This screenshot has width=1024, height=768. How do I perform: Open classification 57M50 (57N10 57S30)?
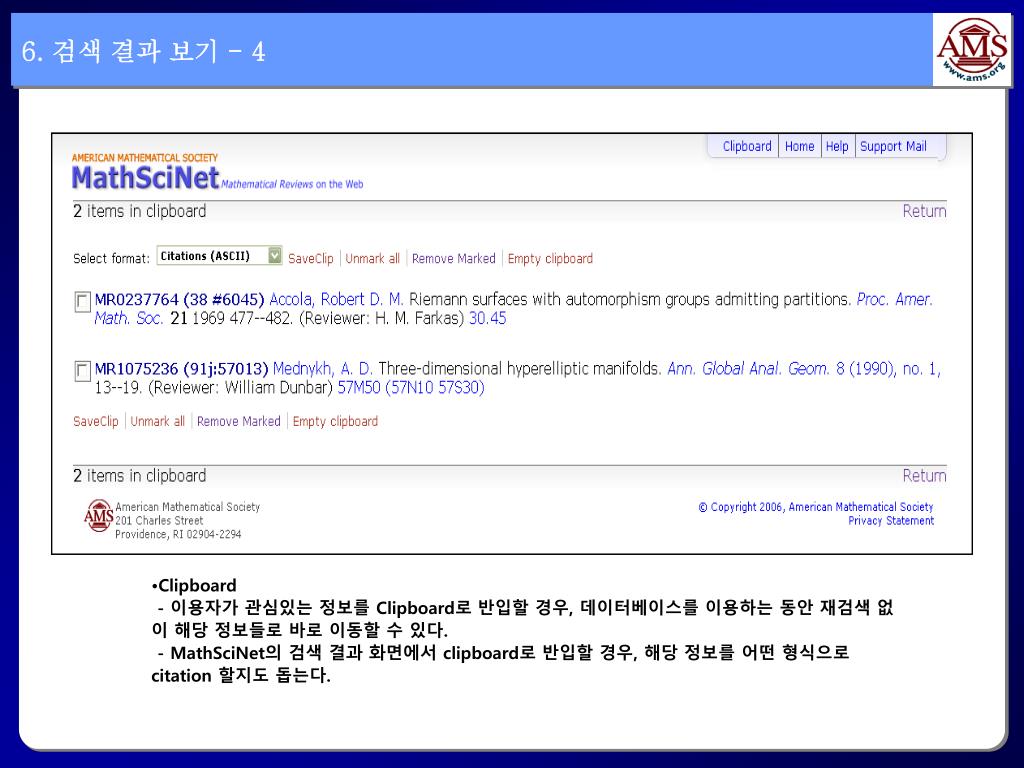(411, 388)
